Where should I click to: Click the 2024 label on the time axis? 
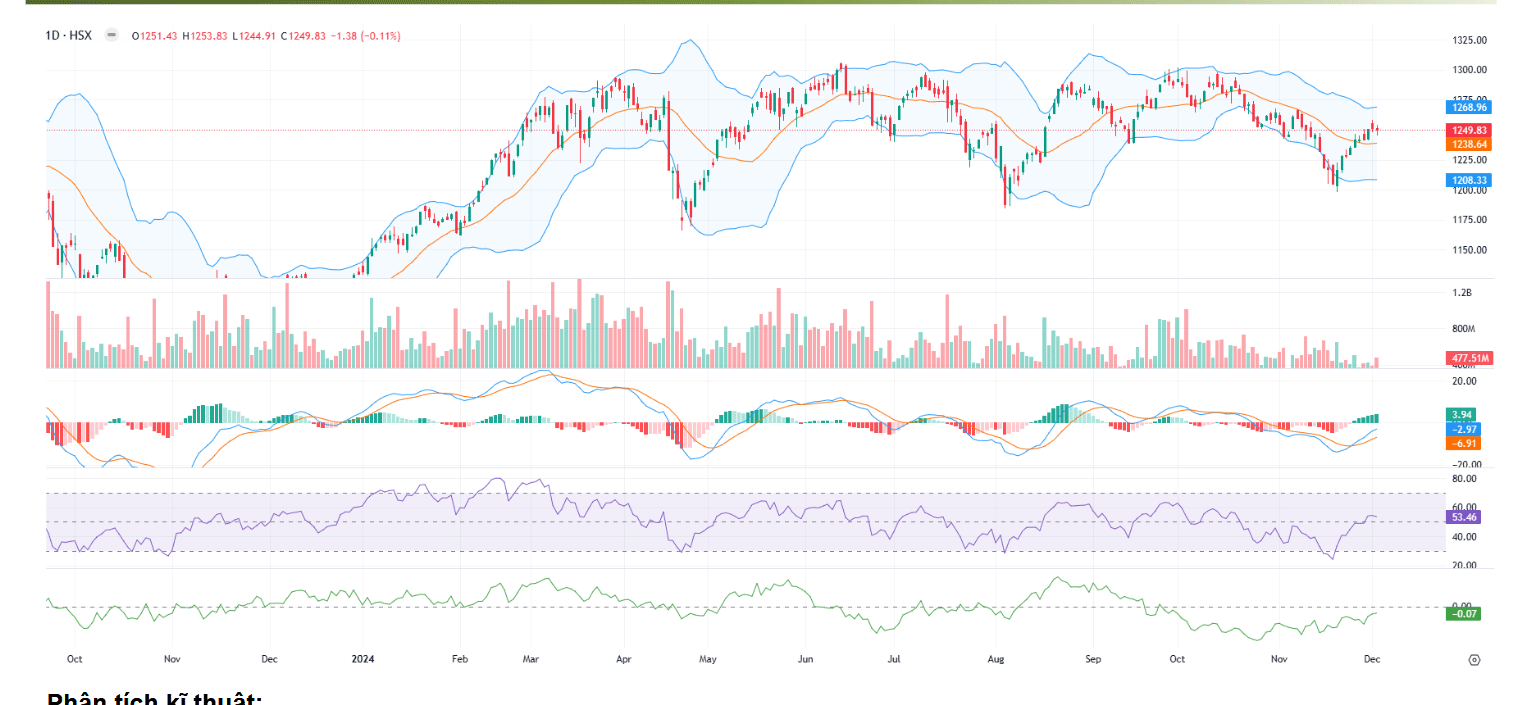coord(363,660)
